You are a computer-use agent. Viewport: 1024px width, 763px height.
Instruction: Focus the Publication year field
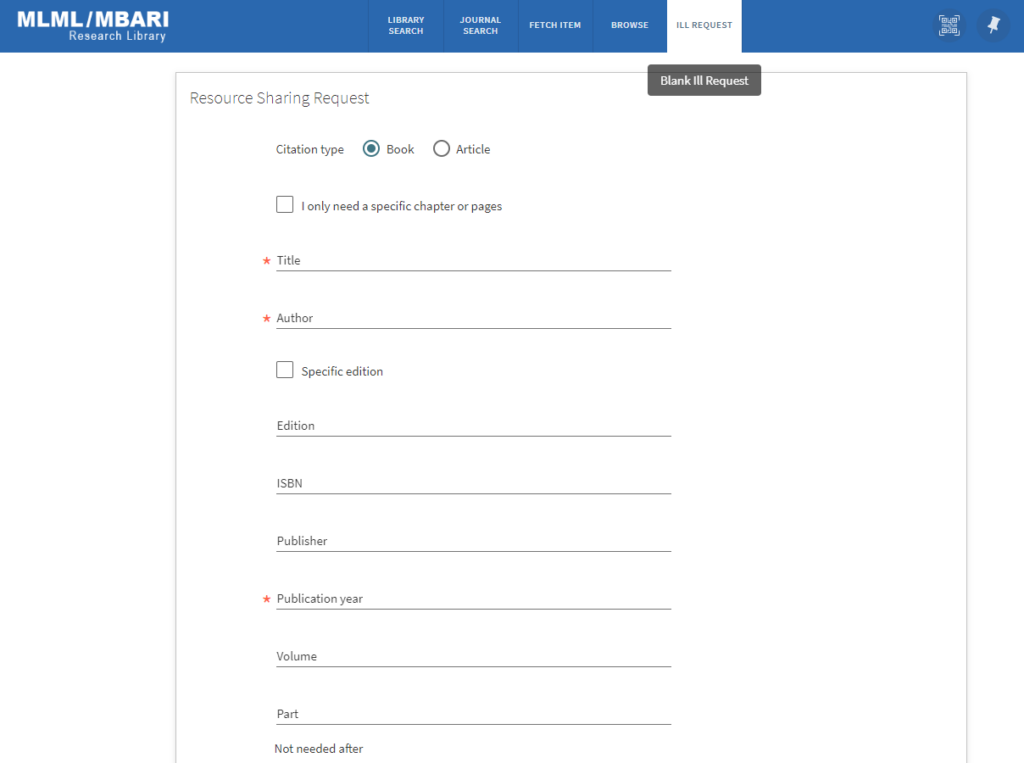coord(473,598)
